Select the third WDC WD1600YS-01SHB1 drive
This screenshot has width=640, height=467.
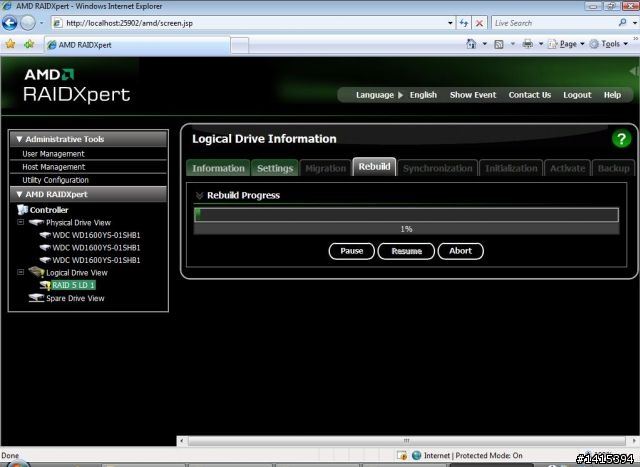point(96,260)
